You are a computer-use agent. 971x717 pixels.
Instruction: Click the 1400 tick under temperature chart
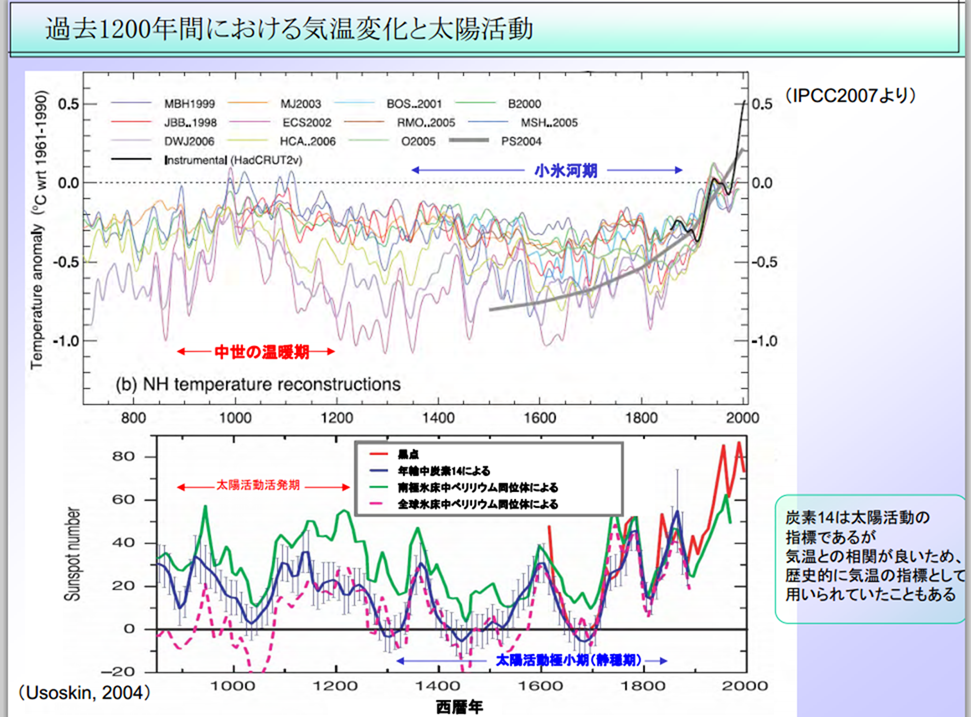click(x=438, y=418)
